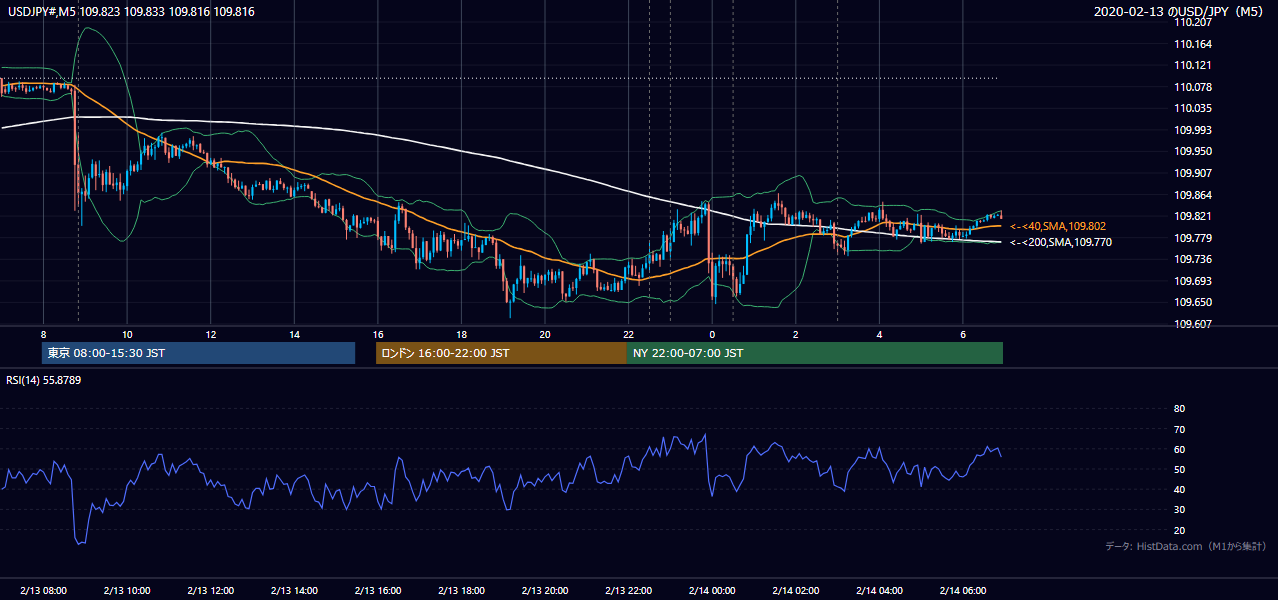This screenshot has height=600, width=1278.
Task: Click hour tick 10 under the price chart
Action: point(127,334)
